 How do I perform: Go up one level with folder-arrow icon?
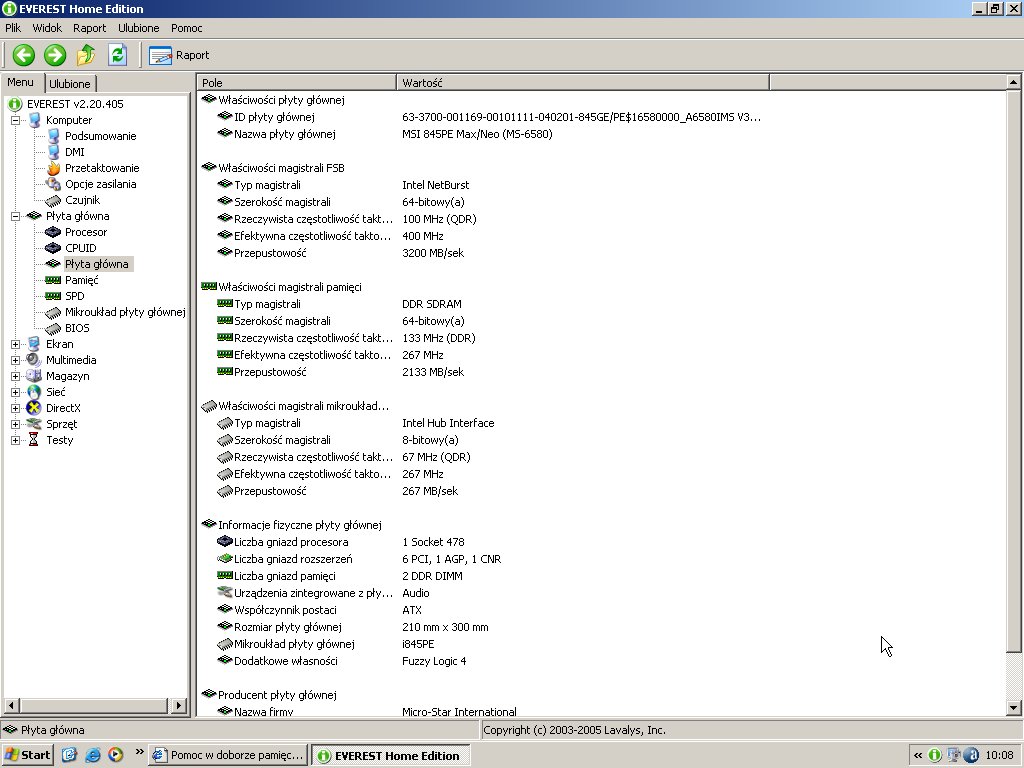pyautogui.click(x=86, y=55)
